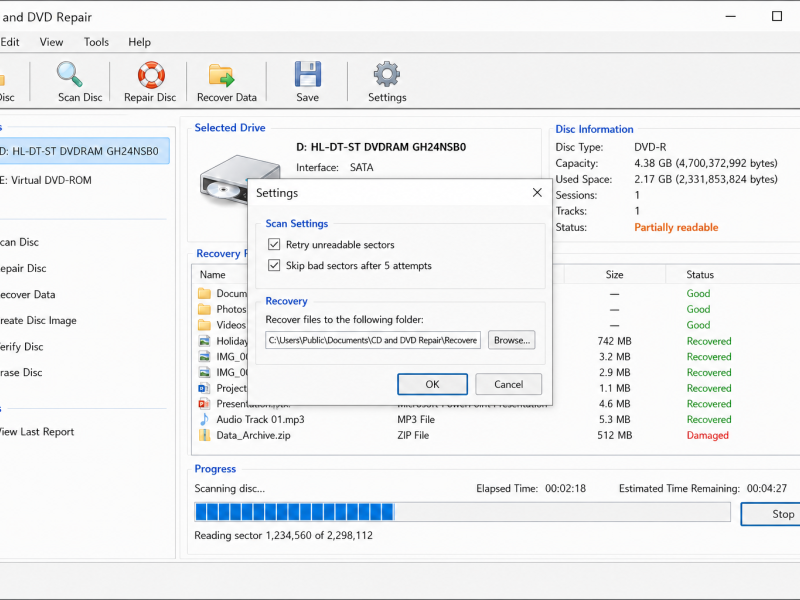The height and width of the screenshot is (600, 800).
Task: Click Estimated Time Remaining 00:04:27 value
Action: pos(767,488)
